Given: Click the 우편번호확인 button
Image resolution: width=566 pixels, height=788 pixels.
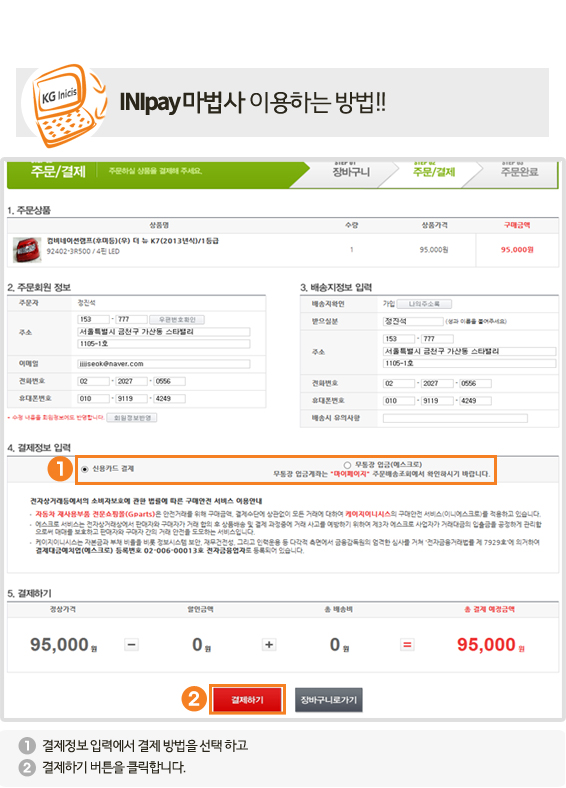Looking at the screenshot, I should (177, 320).
